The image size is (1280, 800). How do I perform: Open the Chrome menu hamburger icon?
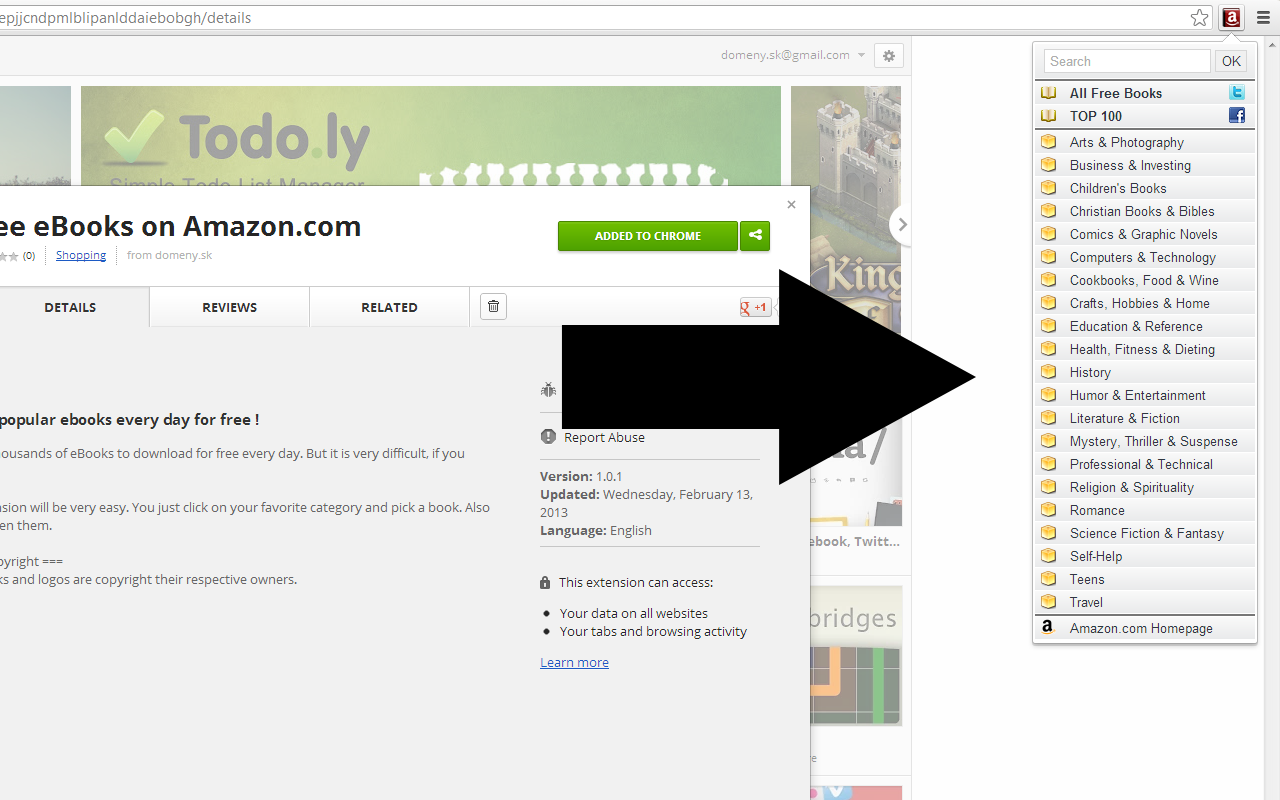(1263, 18)
